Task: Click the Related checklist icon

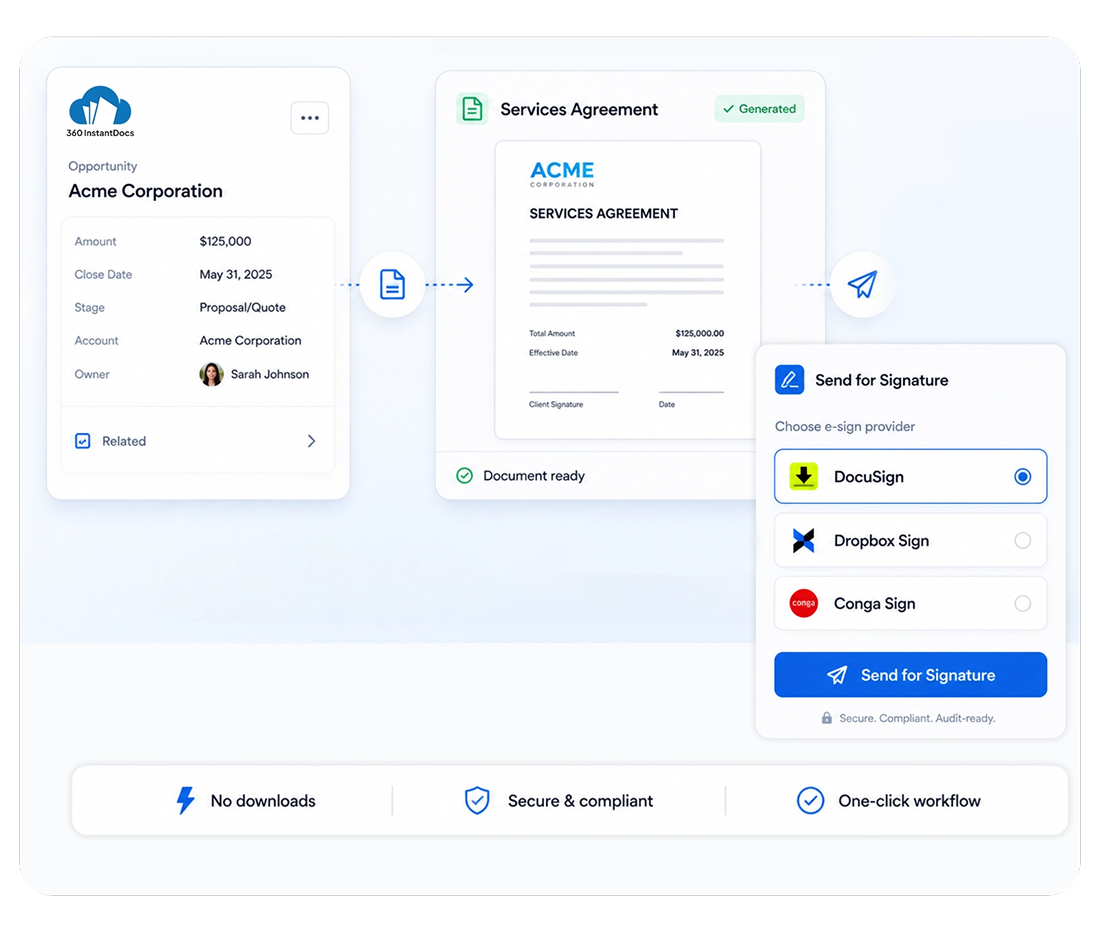Action: tap(83, 441)
